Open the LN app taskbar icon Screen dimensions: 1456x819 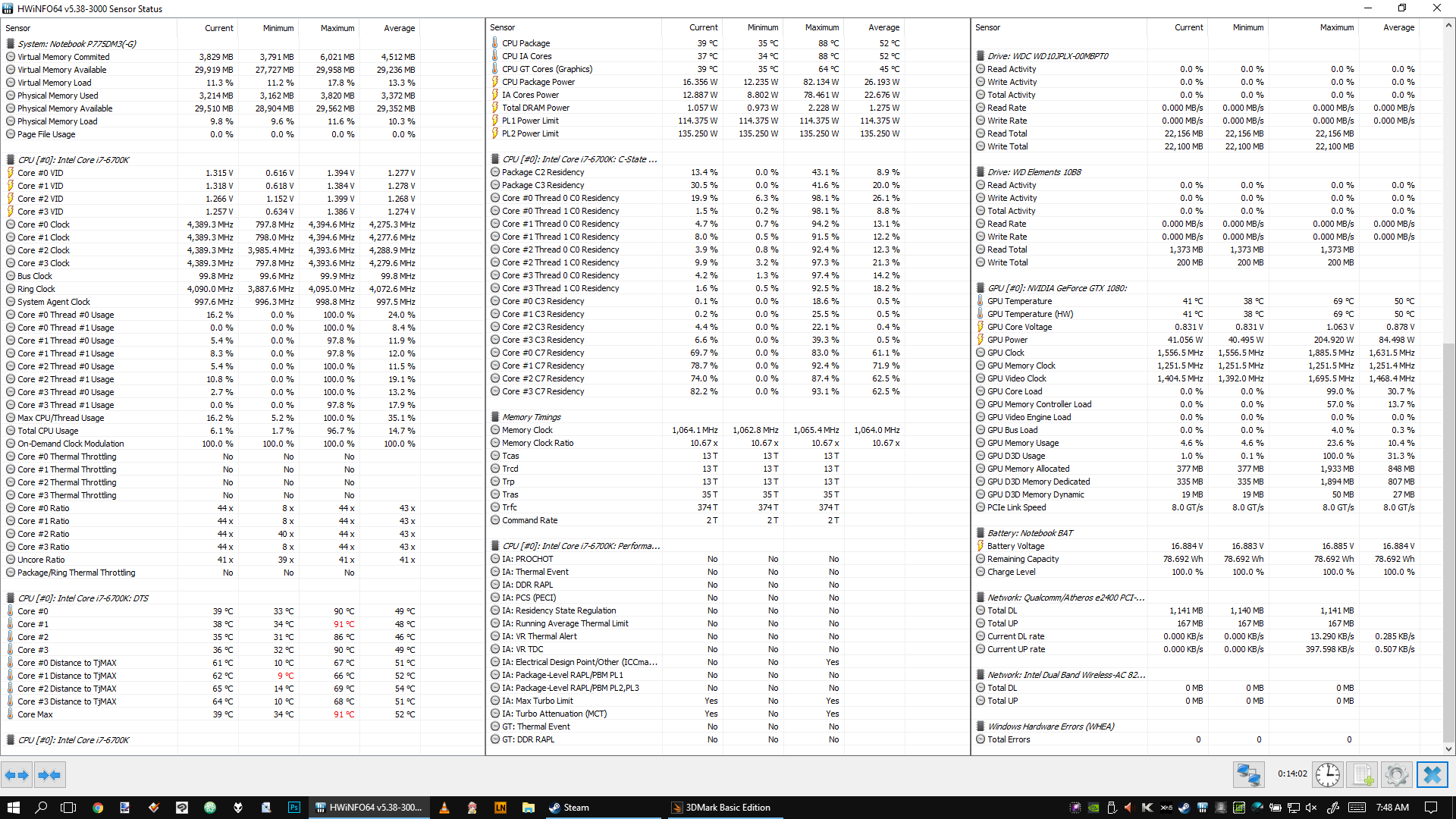500,808
